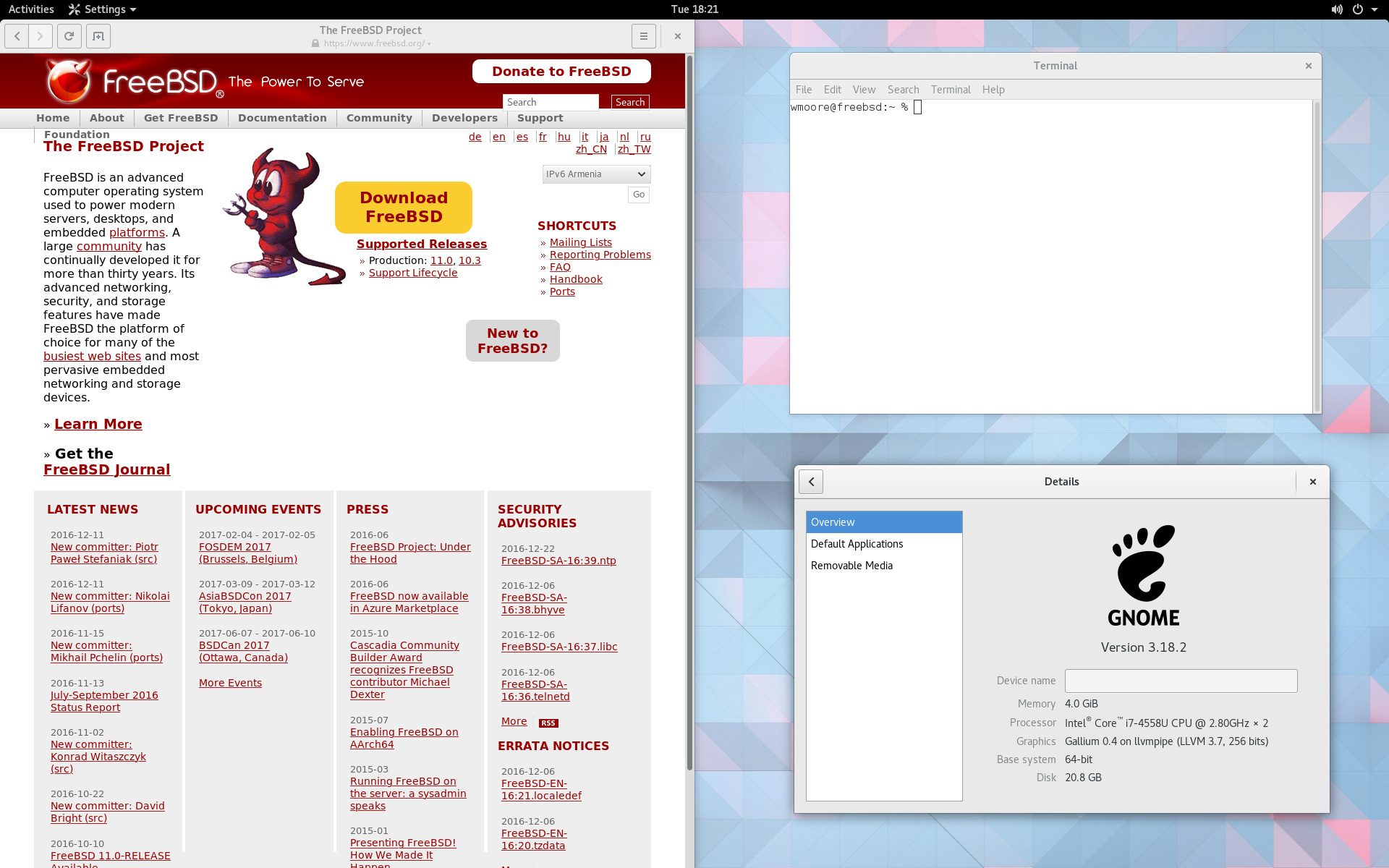Screen dimensions: 1389x868
Task: Click the volume icon in the top bar
Action: pos(1336,9)
